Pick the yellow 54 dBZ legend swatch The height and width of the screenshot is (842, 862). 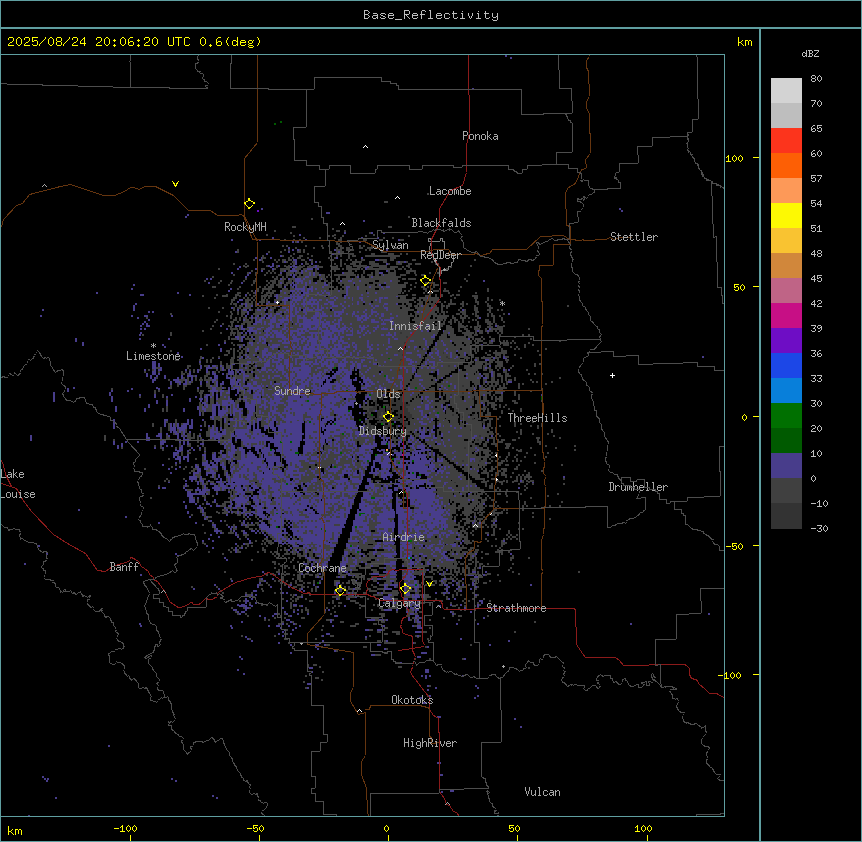(786, 215)
